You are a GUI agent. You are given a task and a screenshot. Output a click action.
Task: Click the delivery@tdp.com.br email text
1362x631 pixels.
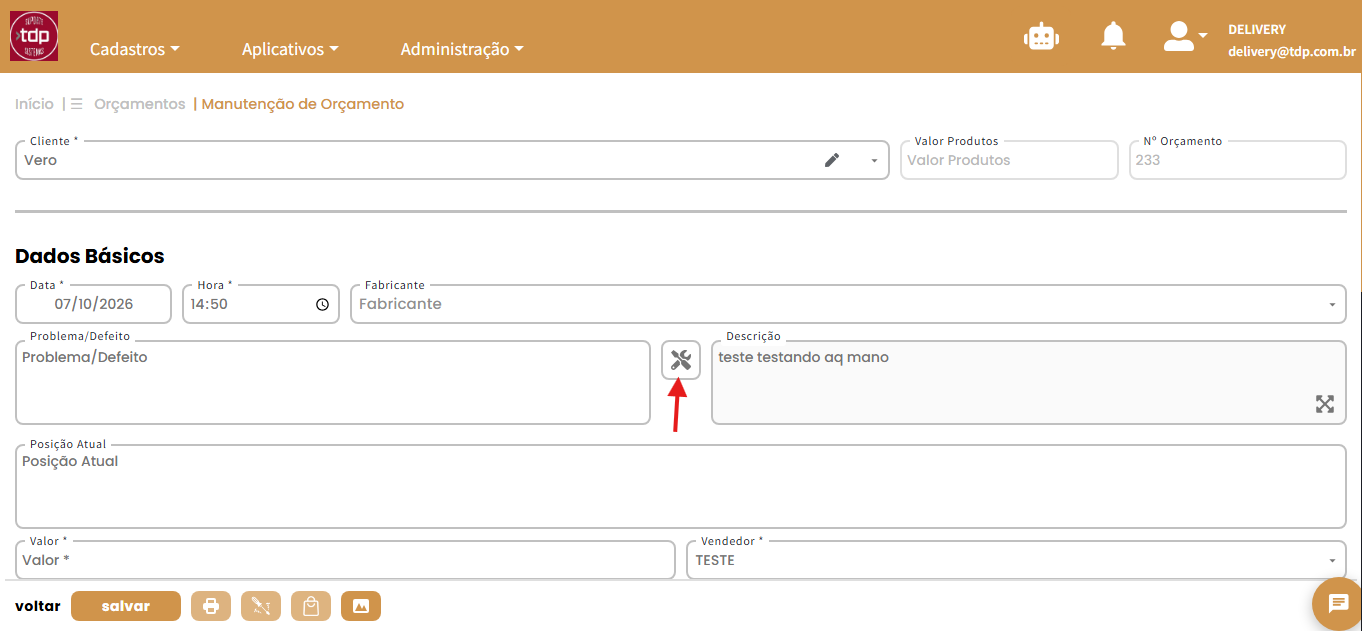pyautogui.click(x=1292, y=52)
